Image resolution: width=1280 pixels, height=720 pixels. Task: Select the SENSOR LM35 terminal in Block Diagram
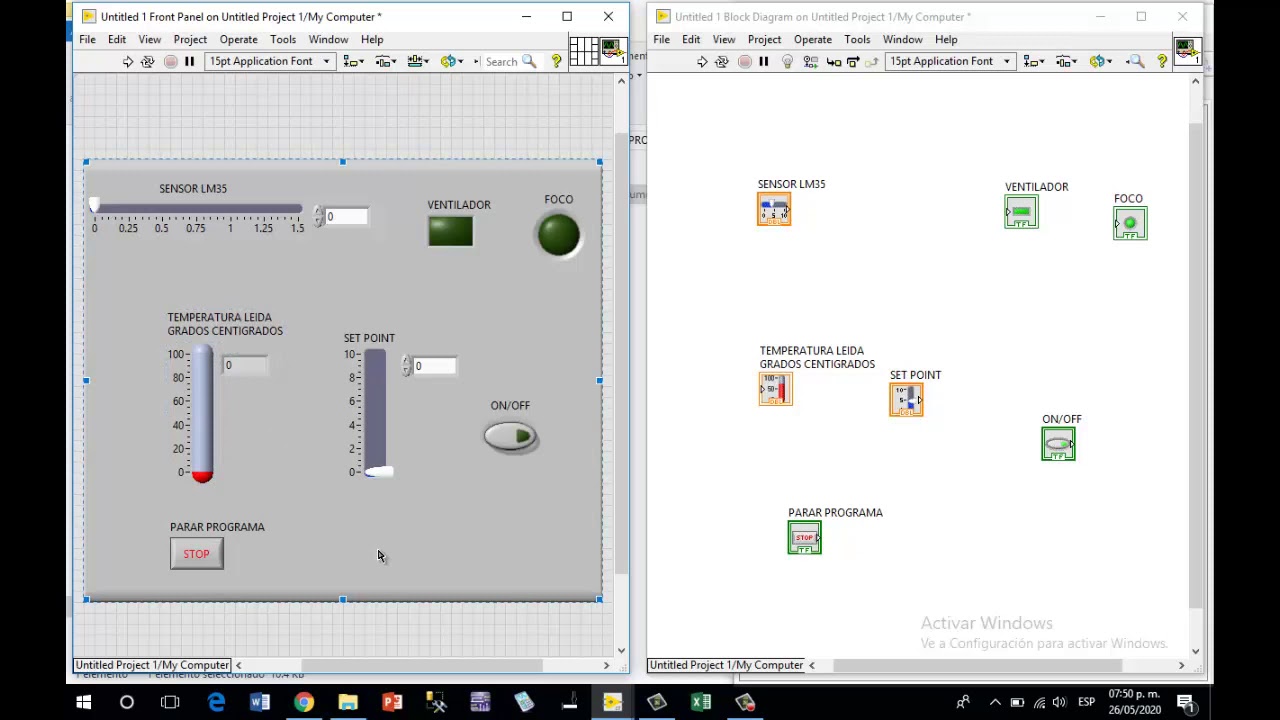[774, 209]
